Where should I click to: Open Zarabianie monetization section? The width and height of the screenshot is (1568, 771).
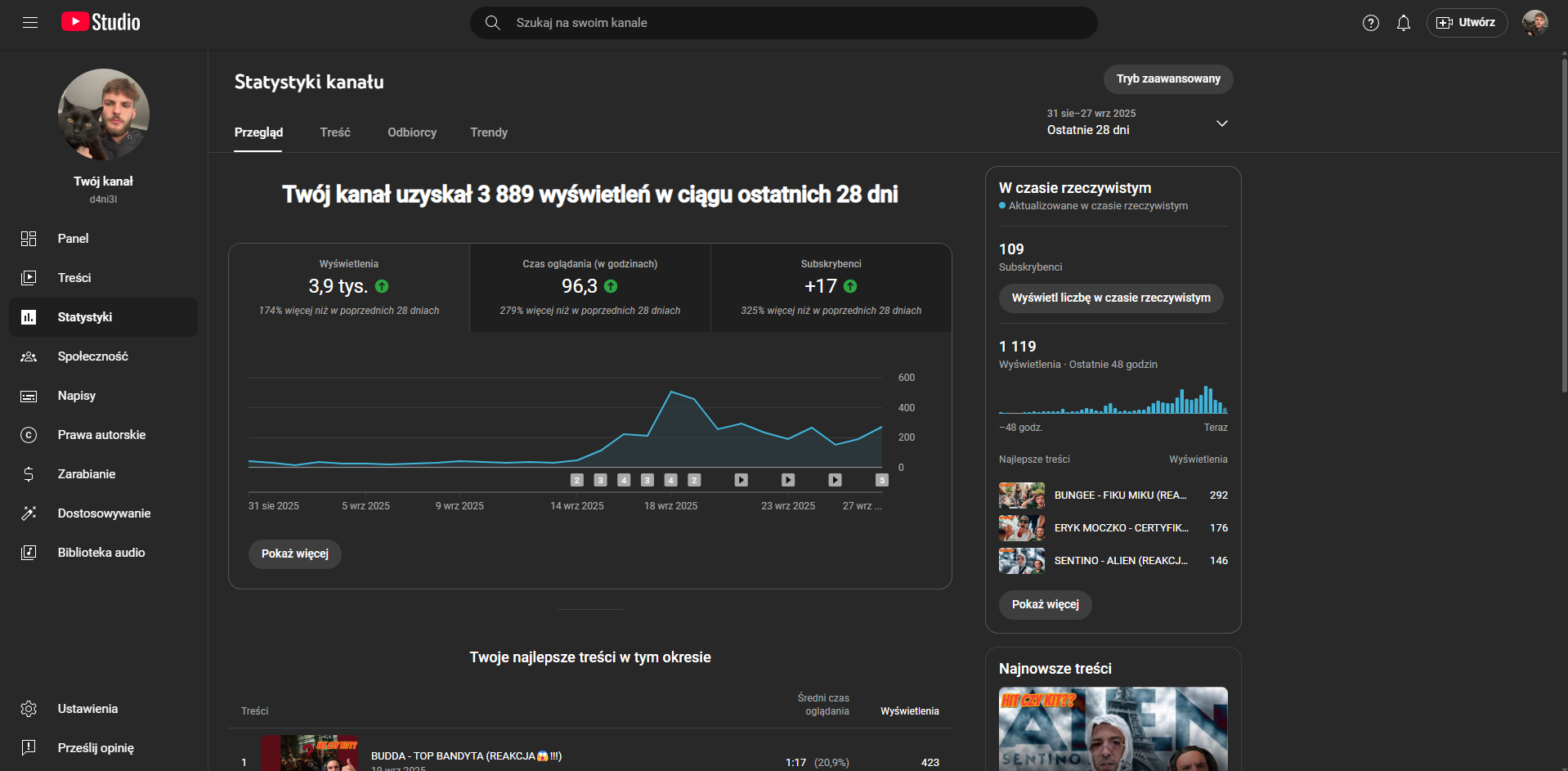[x=86, y=474]
